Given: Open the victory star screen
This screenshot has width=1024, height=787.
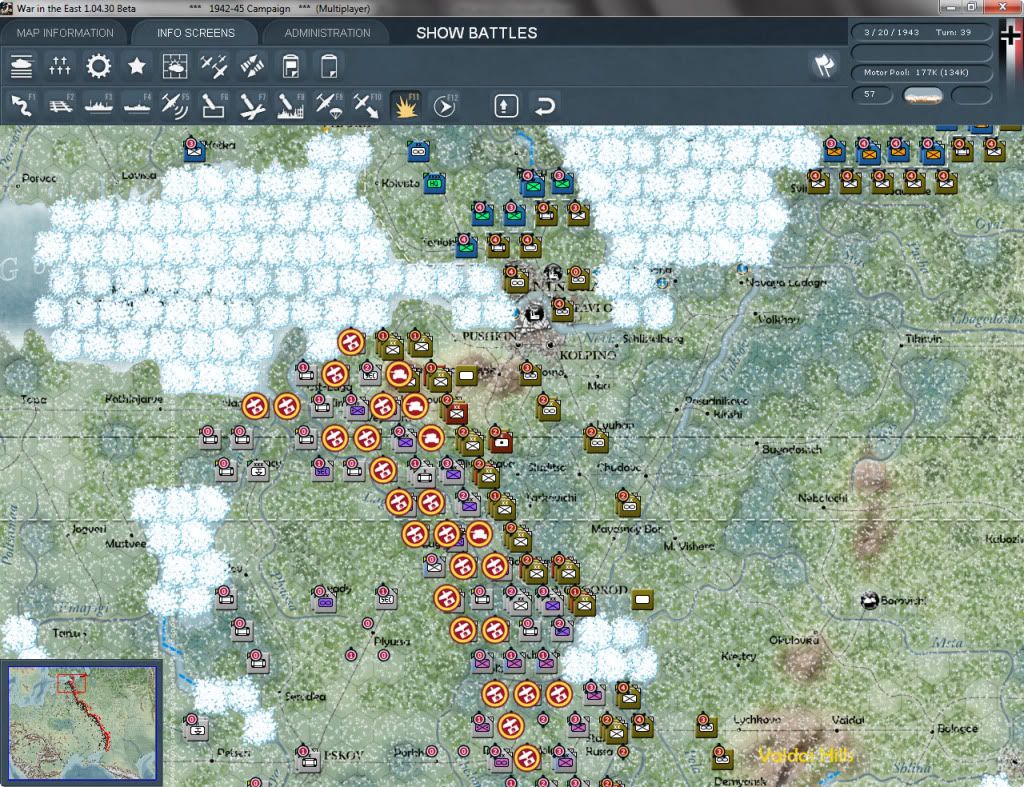Looking at the screenshot, I should coord(136,66).
